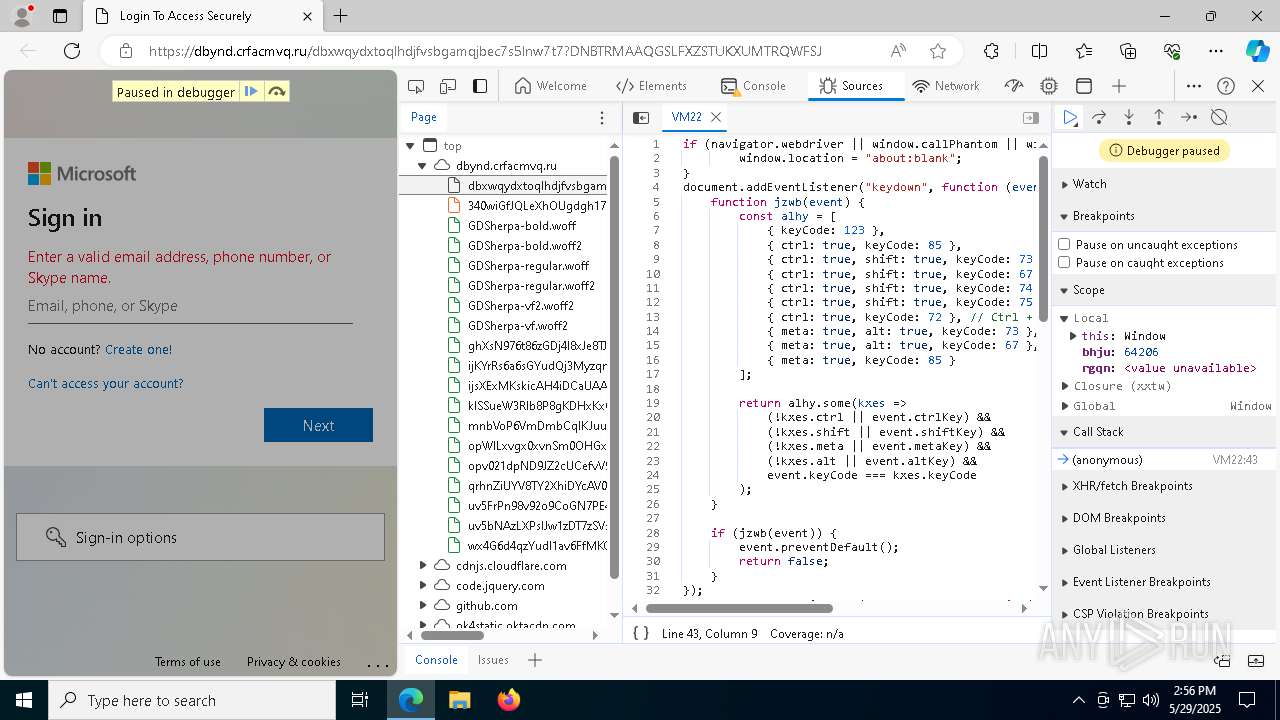Click Terms of use link
Image resolution: width=1280 pixels, height=720 pixels.
pyautogui.click(x=188, y=662)
